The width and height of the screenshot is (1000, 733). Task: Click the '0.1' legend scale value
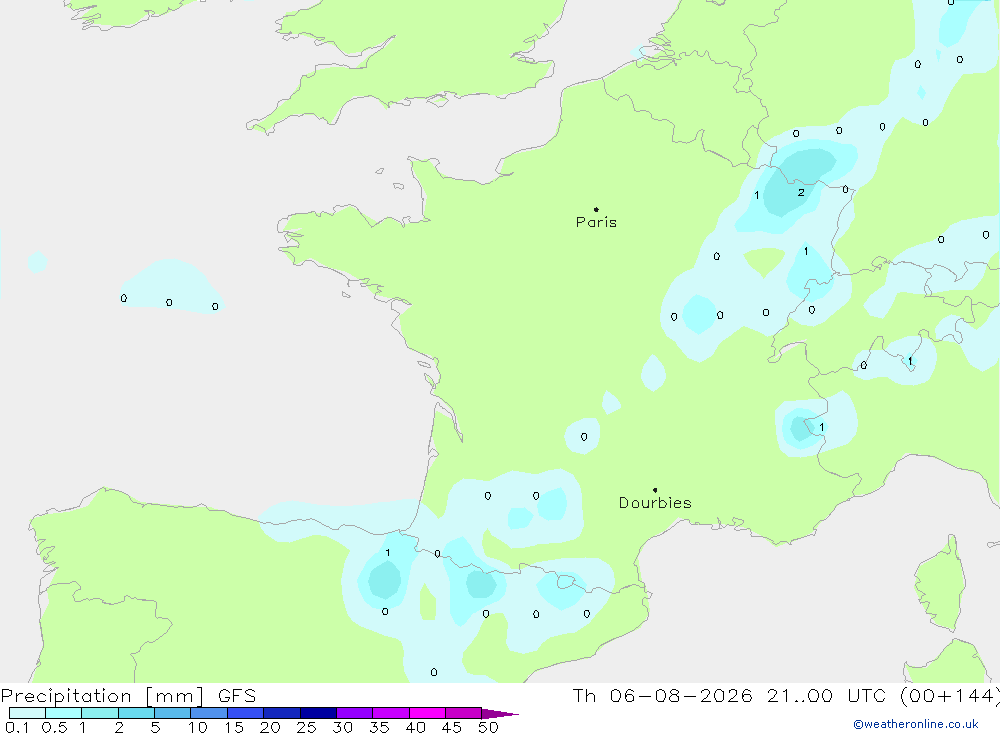click(17, 727)
